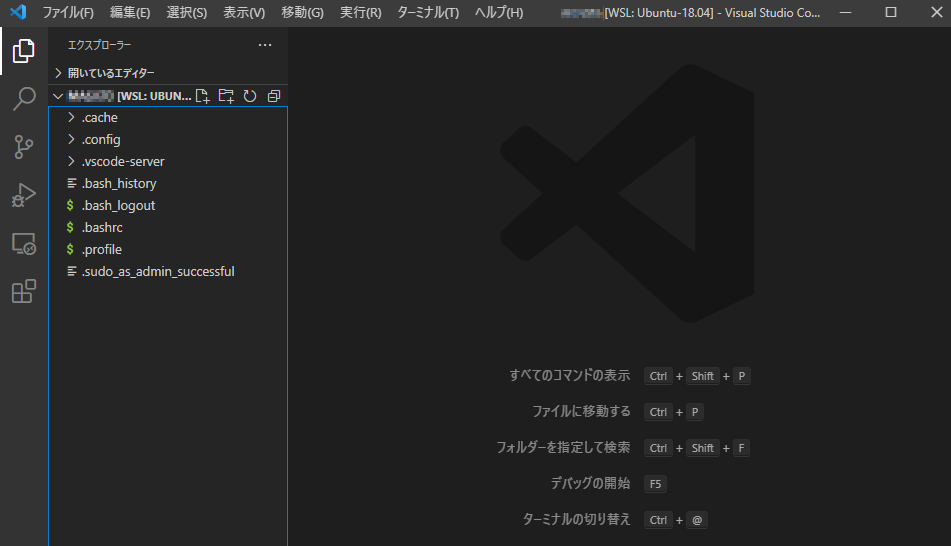Click the すべてのコマンドの表示 label

pos(570,376)
